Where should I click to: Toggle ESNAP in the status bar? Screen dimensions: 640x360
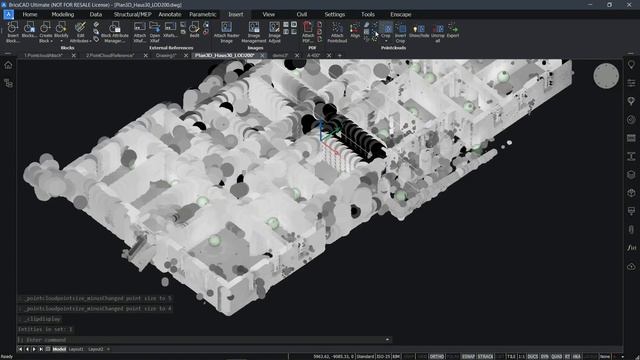468,356
